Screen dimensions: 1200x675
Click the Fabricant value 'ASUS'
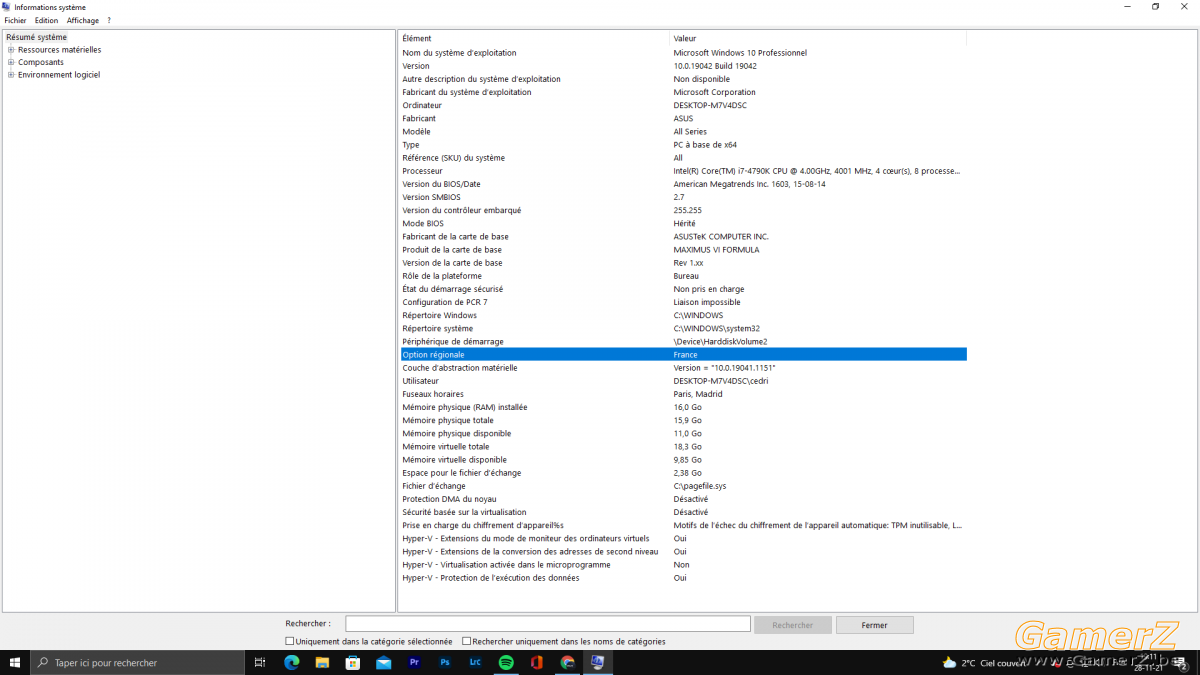pyautogui.click(x=683, y=118)
